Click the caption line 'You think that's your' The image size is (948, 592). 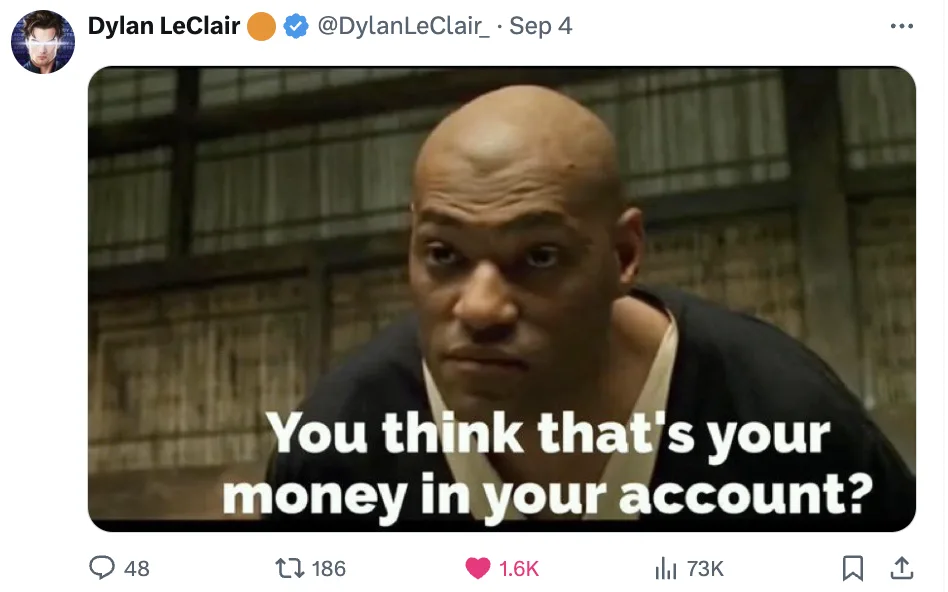click(548, 434)
